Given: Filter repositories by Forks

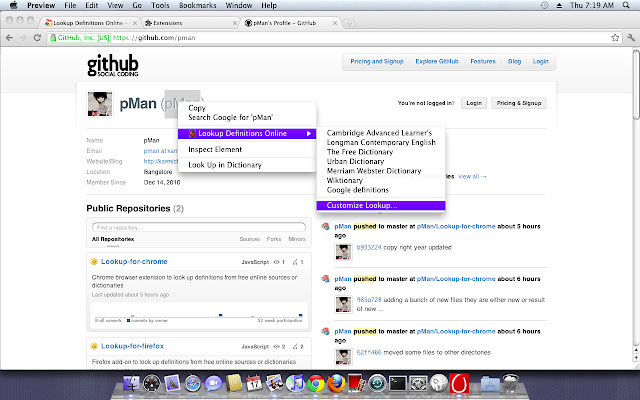Looking at the screenshot, I should click(x=274, y=239).
